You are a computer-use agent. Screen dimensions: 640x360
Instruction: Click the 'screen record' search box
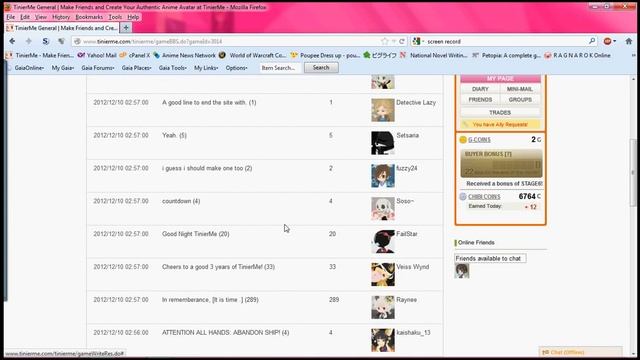pos(506,41)
